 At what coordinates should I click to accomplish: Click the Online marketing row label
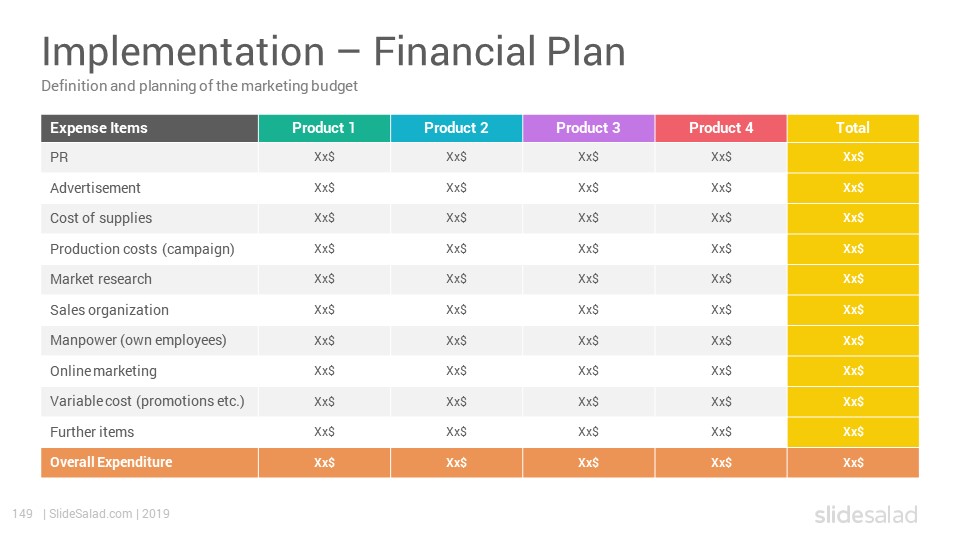pyautogui.click(x=103, y=371)
